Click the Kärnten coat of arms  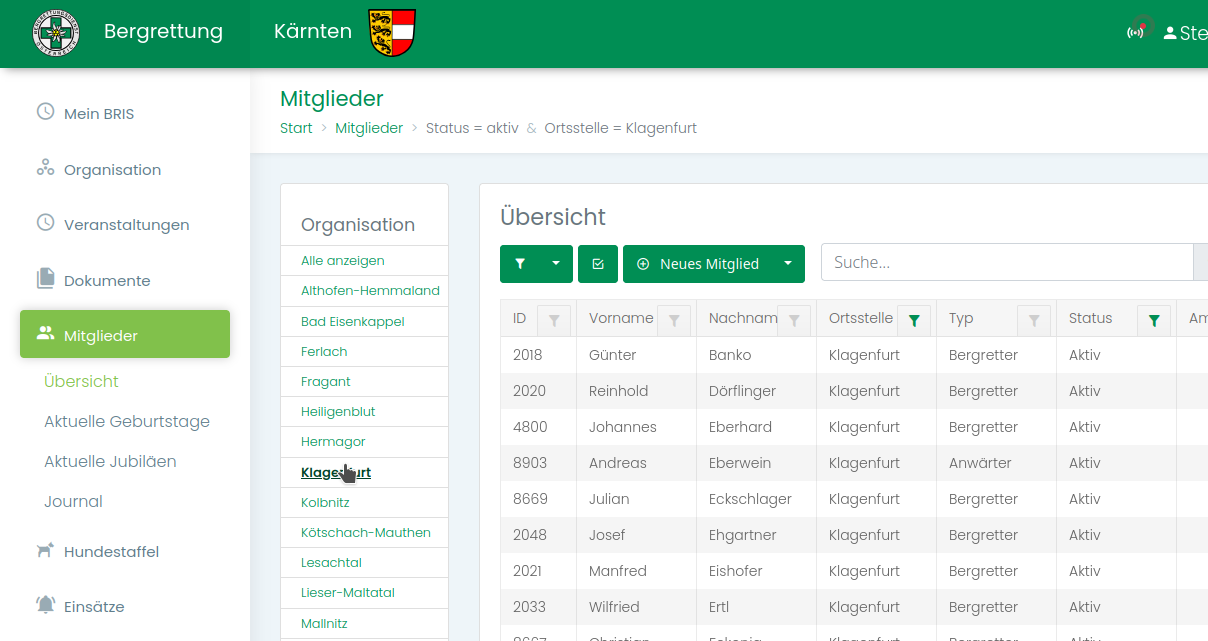[392, 32]
